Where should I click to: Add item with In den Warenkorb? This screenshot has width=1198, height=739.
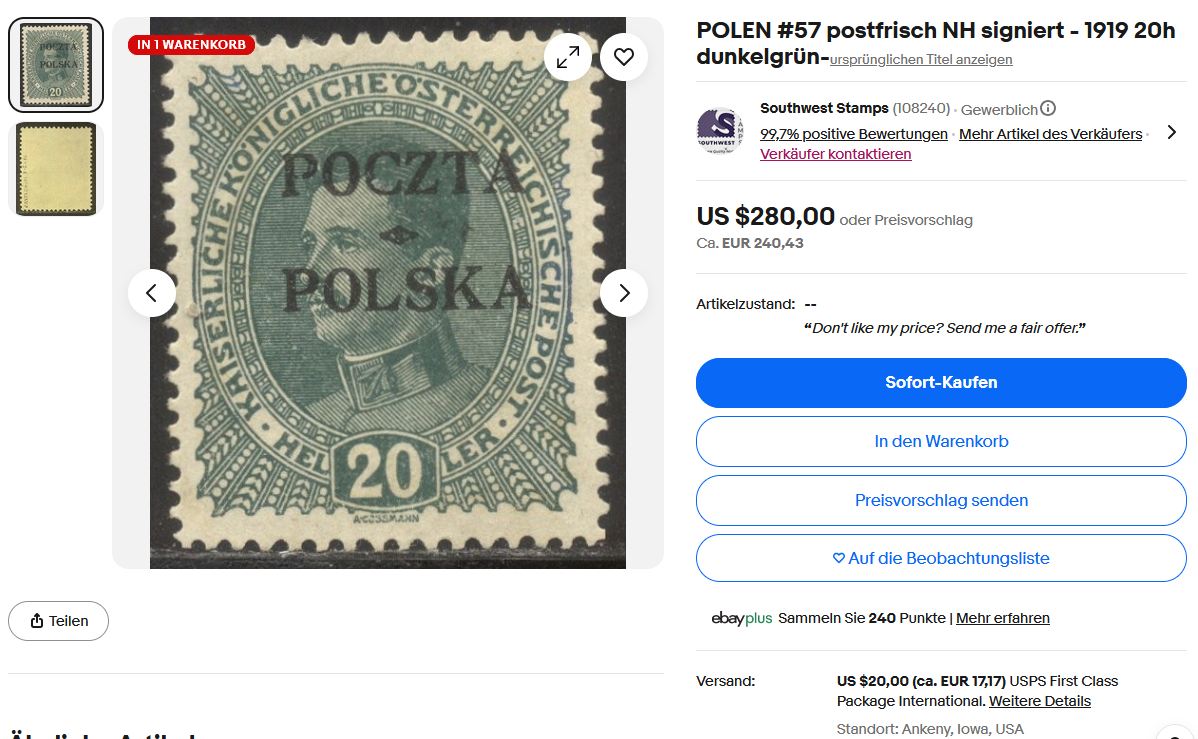(x=941, y=441)
